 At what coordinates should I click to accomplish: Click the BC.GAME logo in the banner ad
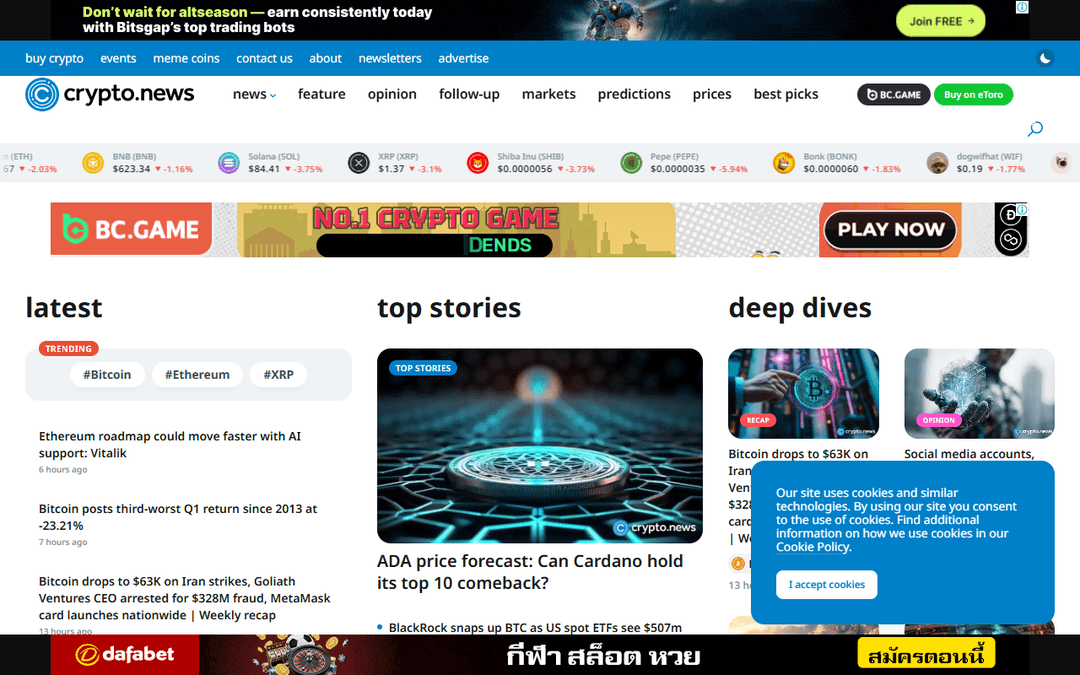coord(131,229)
